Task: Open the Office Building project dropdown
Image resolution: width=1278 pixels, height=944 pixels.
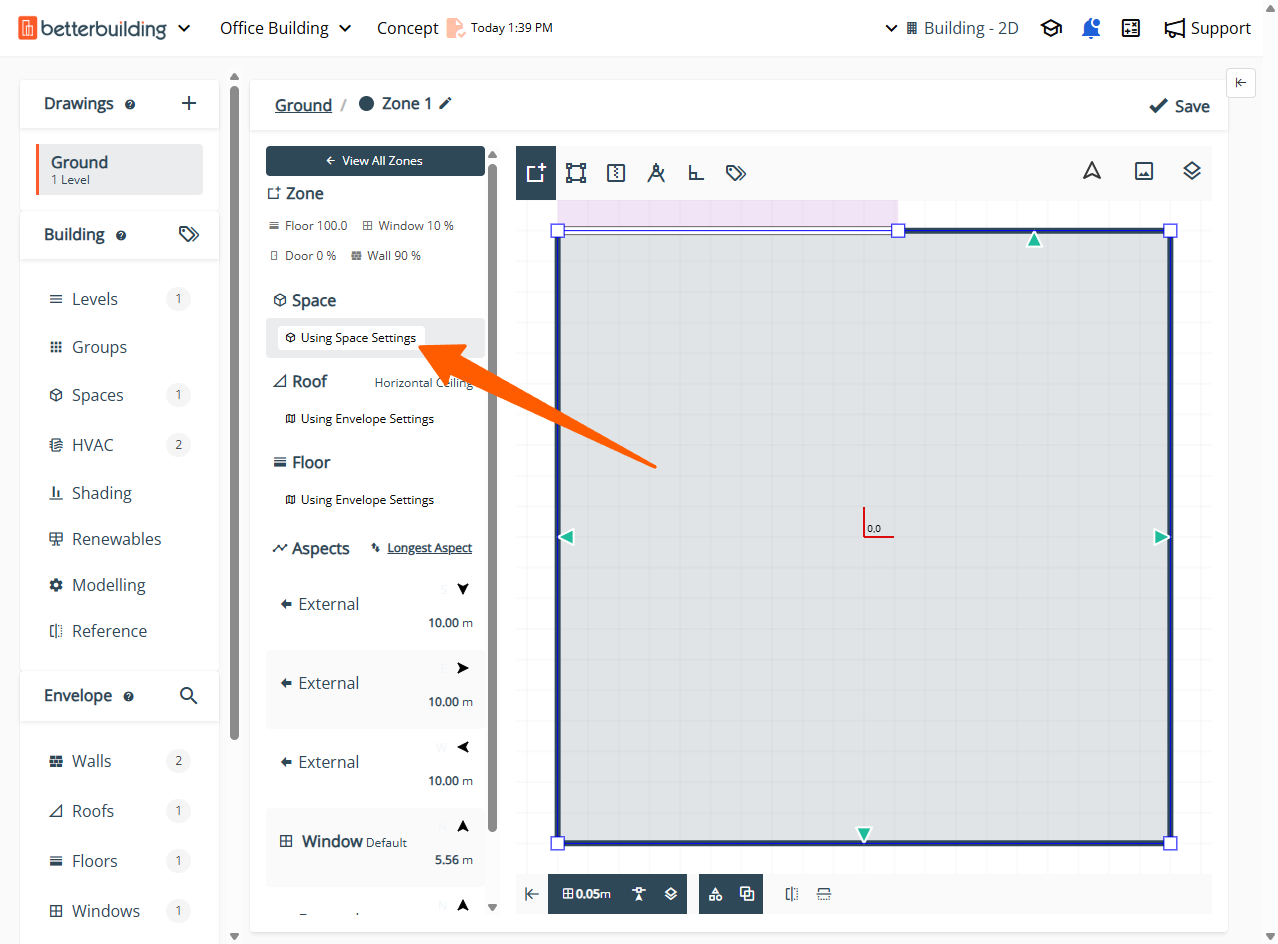Action: coord(286,28)
